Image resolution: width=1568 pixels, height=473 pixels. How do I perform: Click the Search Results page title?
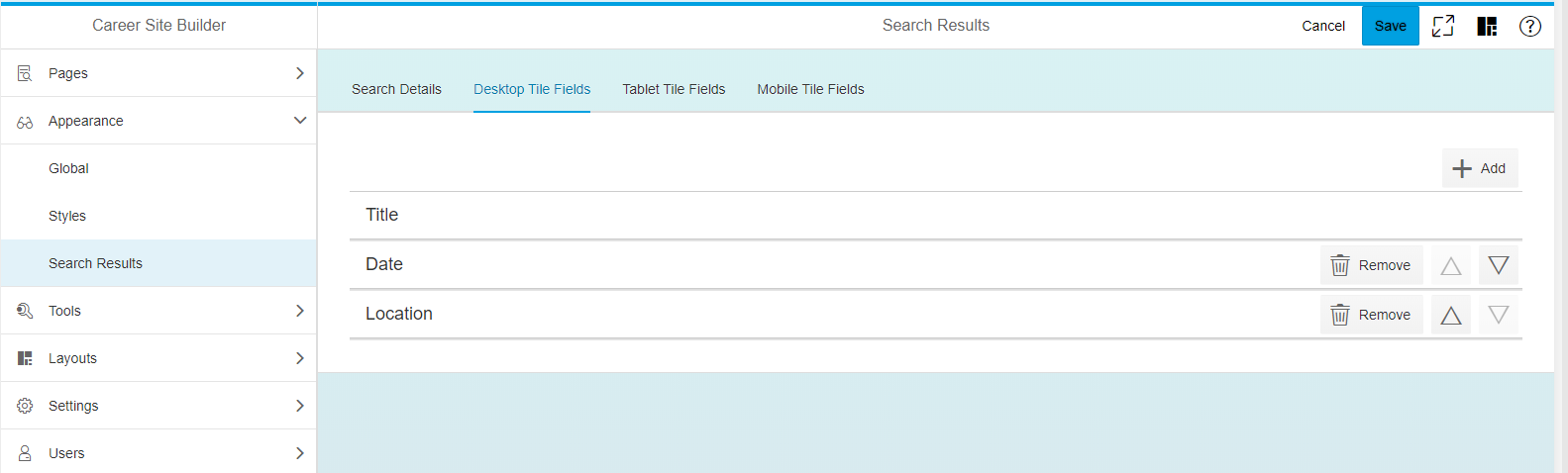pos(936,25)
